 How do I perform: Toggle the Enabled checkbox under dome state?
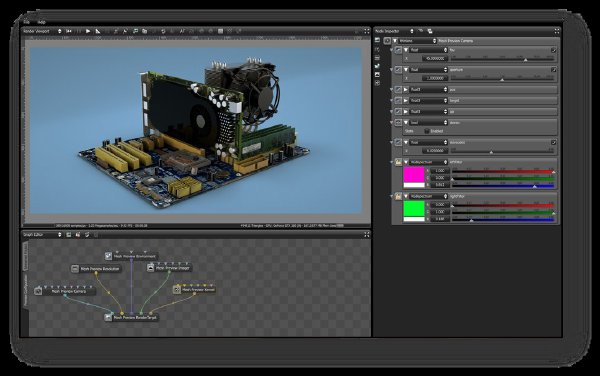tap(427, 131)
